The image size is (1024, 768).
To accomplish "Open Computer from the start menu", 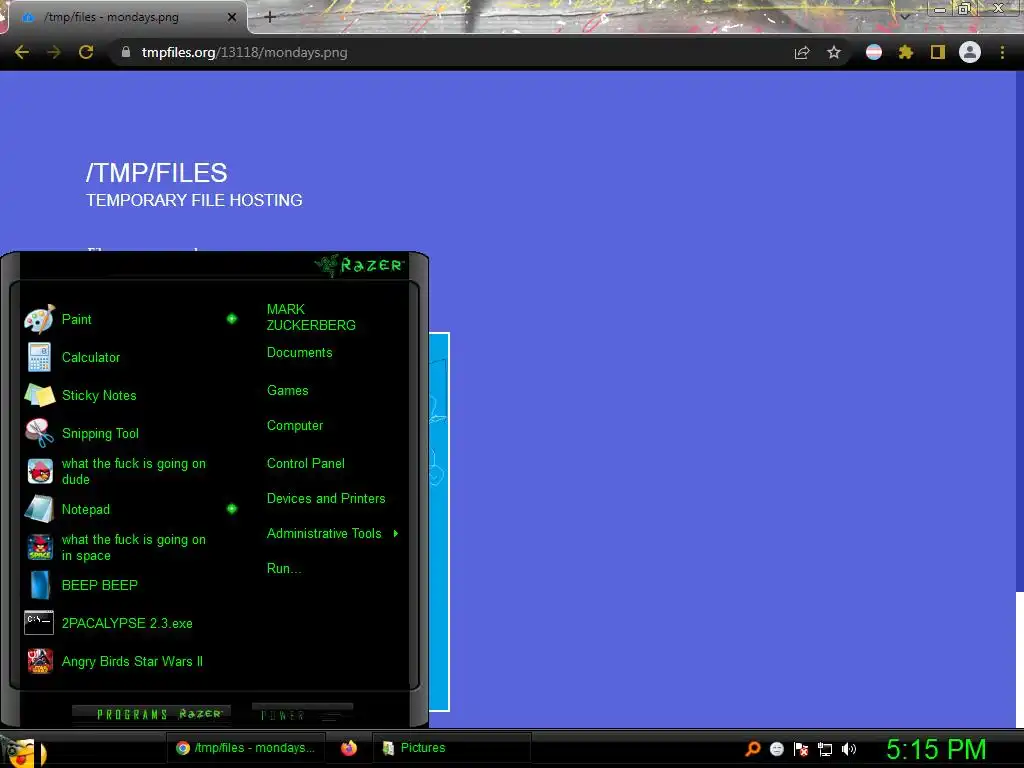I will [x=295, y=426].
